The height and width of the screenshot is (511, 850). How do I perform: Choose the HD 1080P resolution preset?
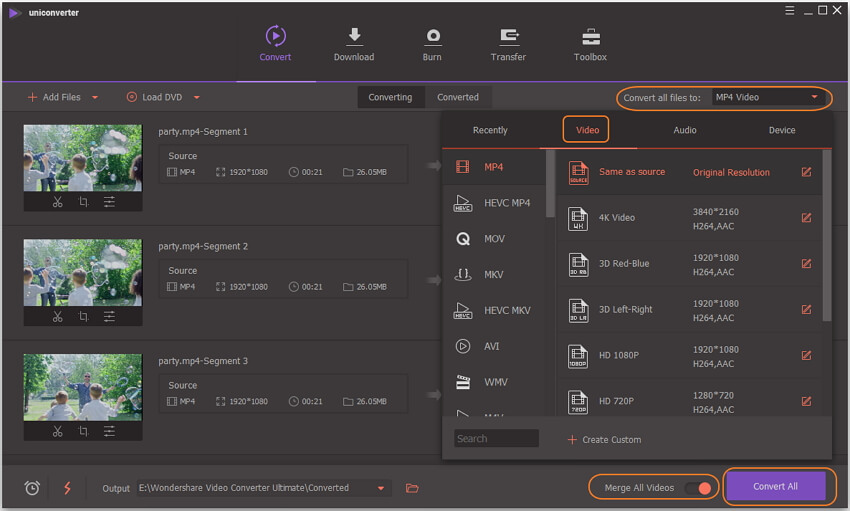tap(690, 355)
